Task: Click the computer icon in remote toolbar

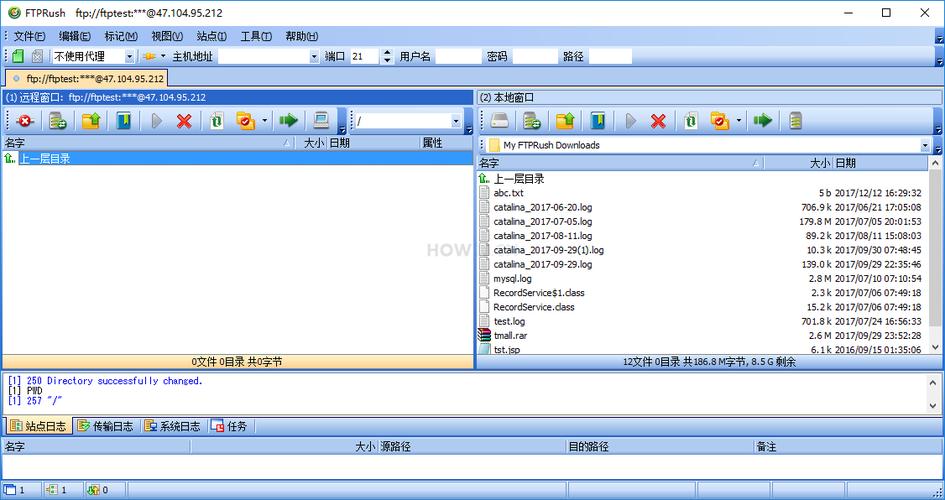Action: coord(321,121)
